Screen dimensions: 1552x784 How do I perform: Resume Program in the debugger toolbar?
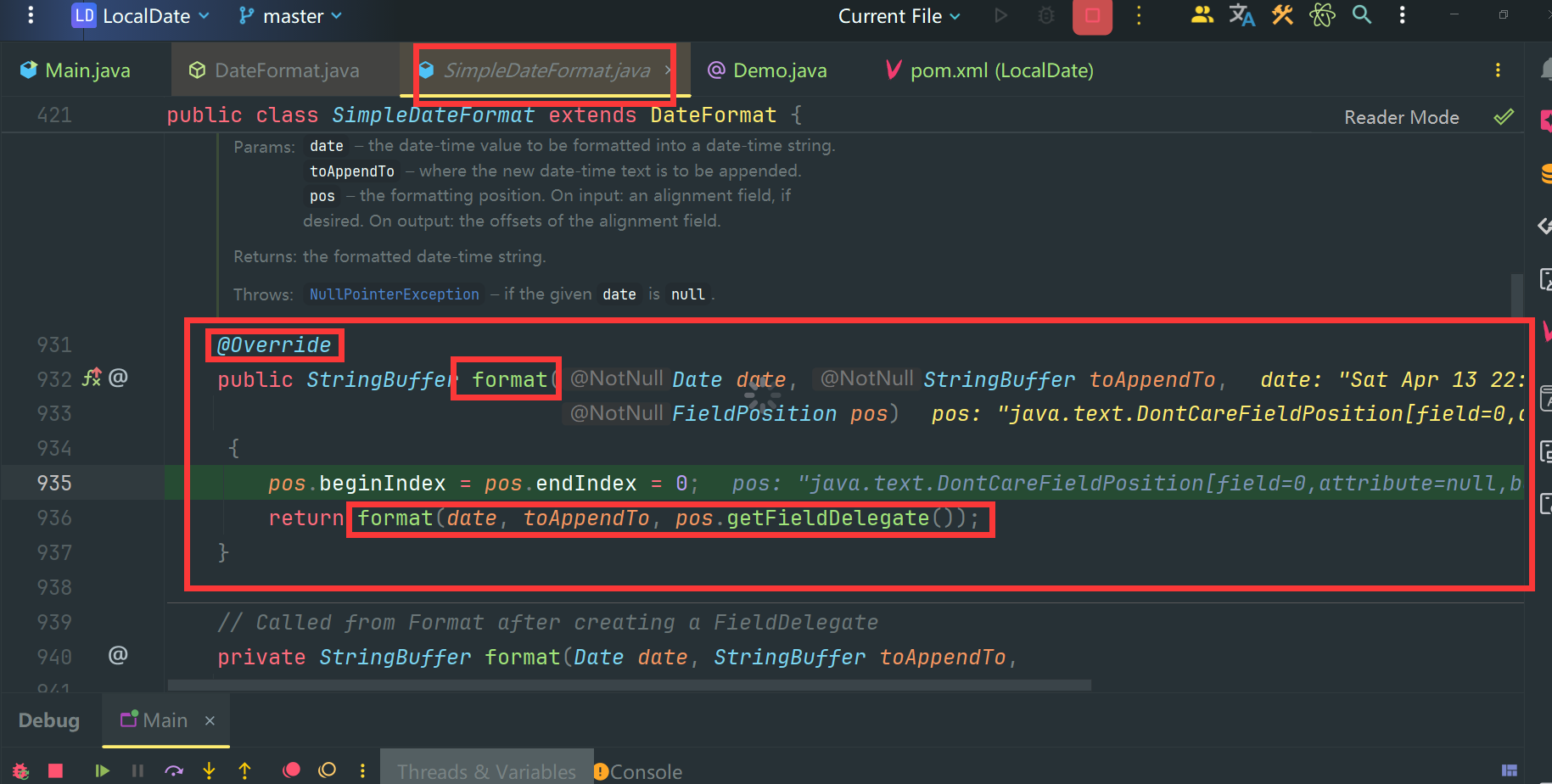[102, 770]
